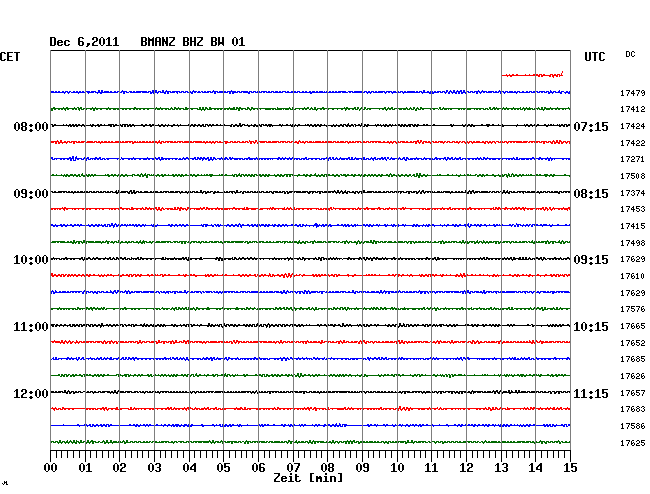Click the 11:15 UTC time label

click(x=591, y=393)
